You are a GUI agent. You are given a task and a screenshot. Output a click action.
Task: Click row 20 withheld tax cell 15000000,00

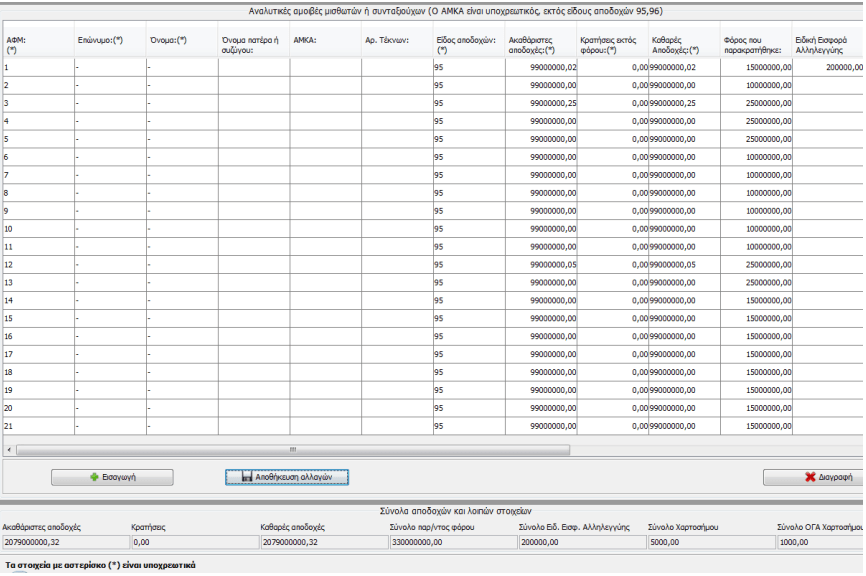pos(757,408)
